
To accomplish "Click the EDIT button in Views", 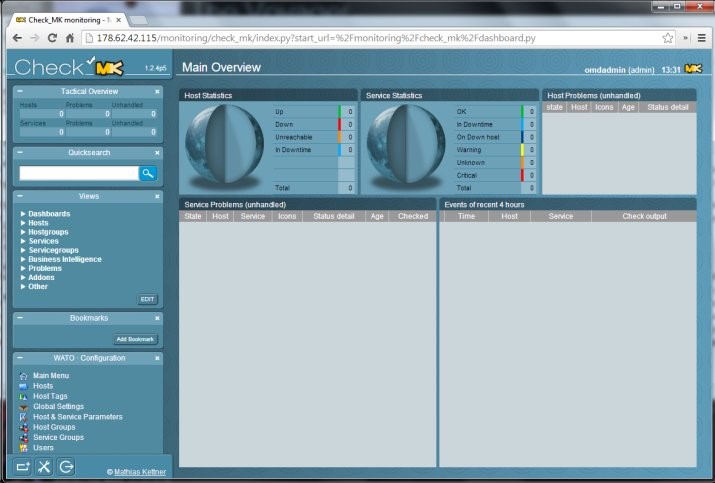I will click(147, 299).
